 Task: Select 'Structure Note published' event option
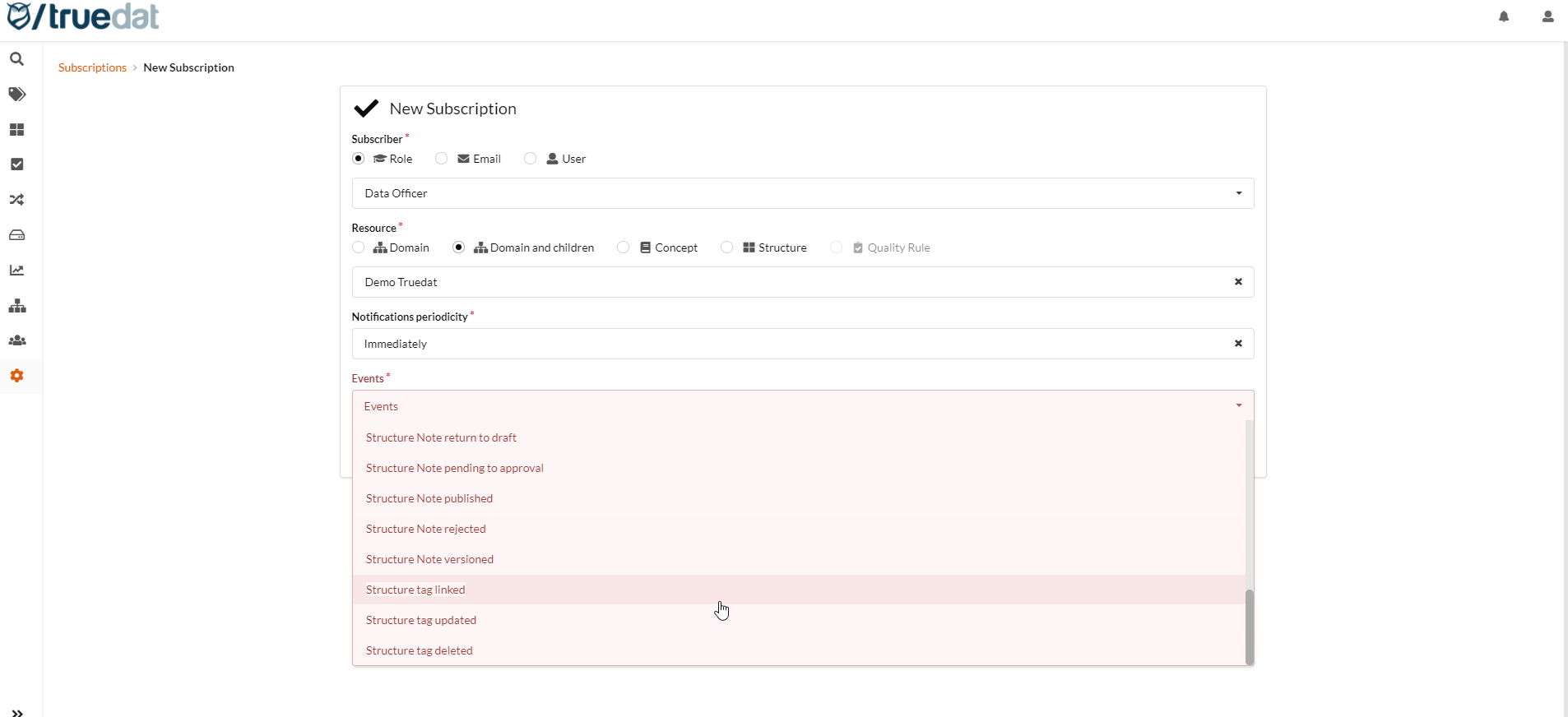coord(429,498)
